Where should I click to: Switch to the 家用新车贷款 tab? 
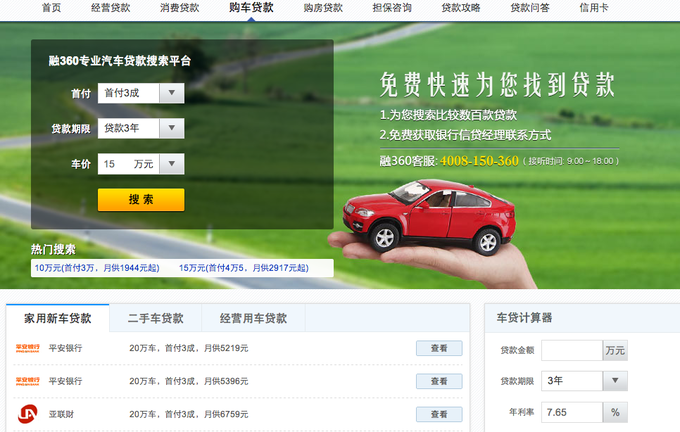click(x=58, y=318)
